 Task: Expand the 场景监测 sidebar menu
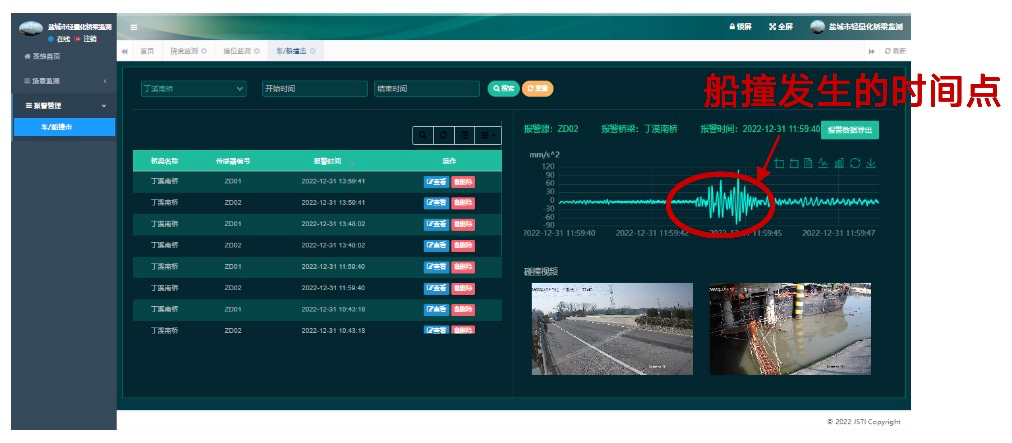(63, 81)
